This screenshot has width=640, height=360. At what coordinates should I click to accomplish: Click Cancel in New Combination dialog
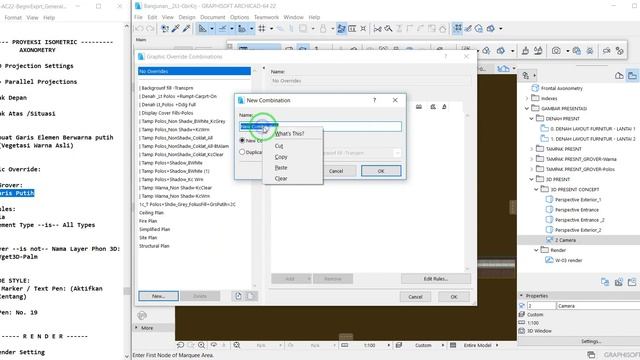pyautogui.click(x=336, y=171)
